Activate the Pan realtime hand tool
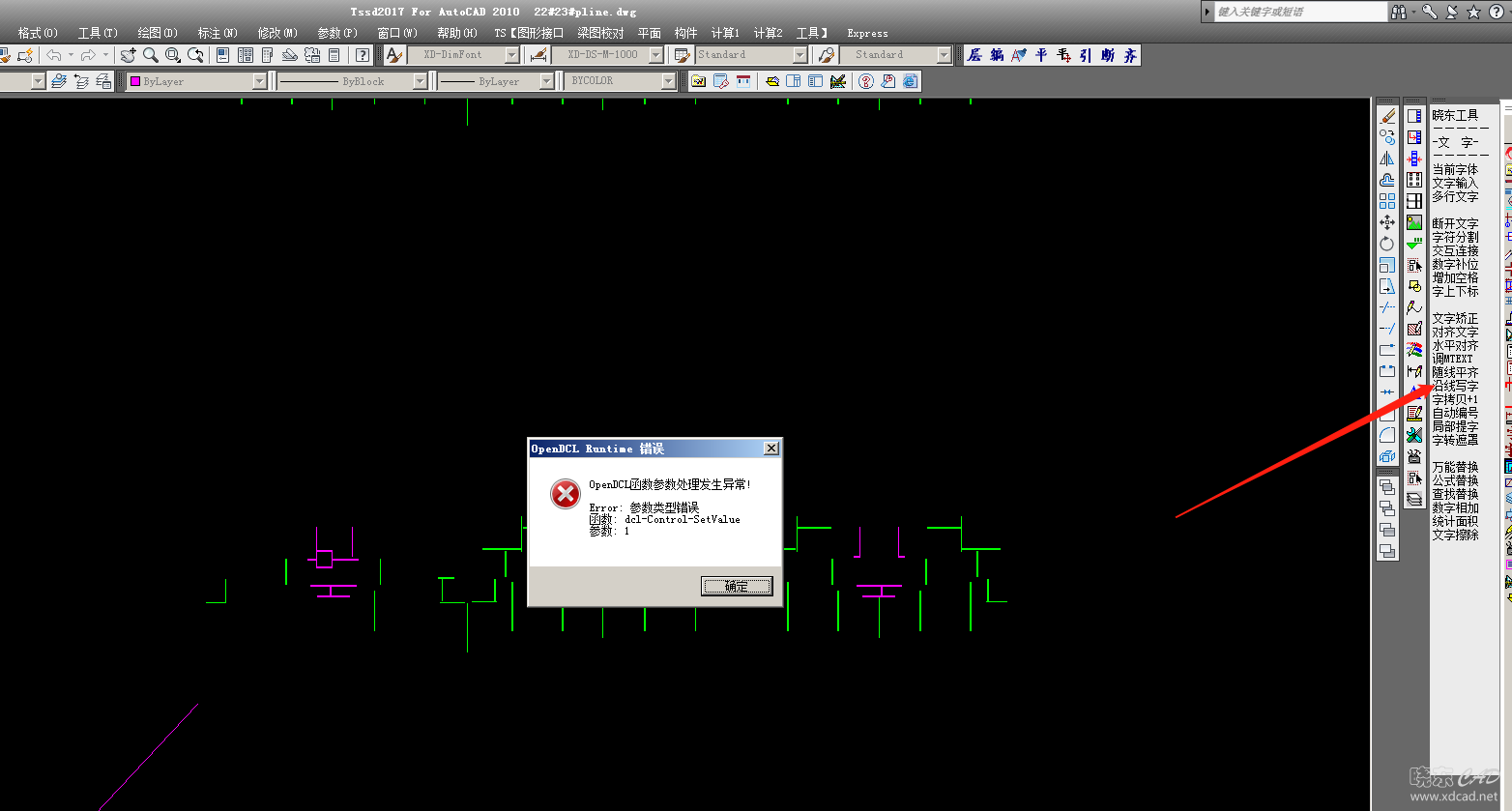Screen dimensions: 1512x811 [x=128, y=55]
